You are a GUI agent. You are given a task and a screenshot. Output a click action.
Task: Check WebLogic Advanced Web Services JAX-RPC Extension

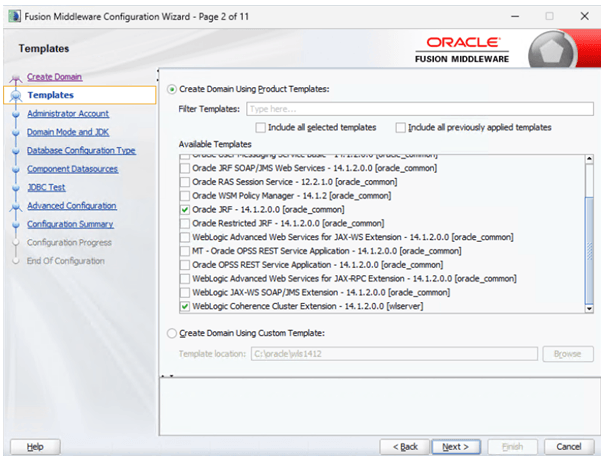(185, 279)
